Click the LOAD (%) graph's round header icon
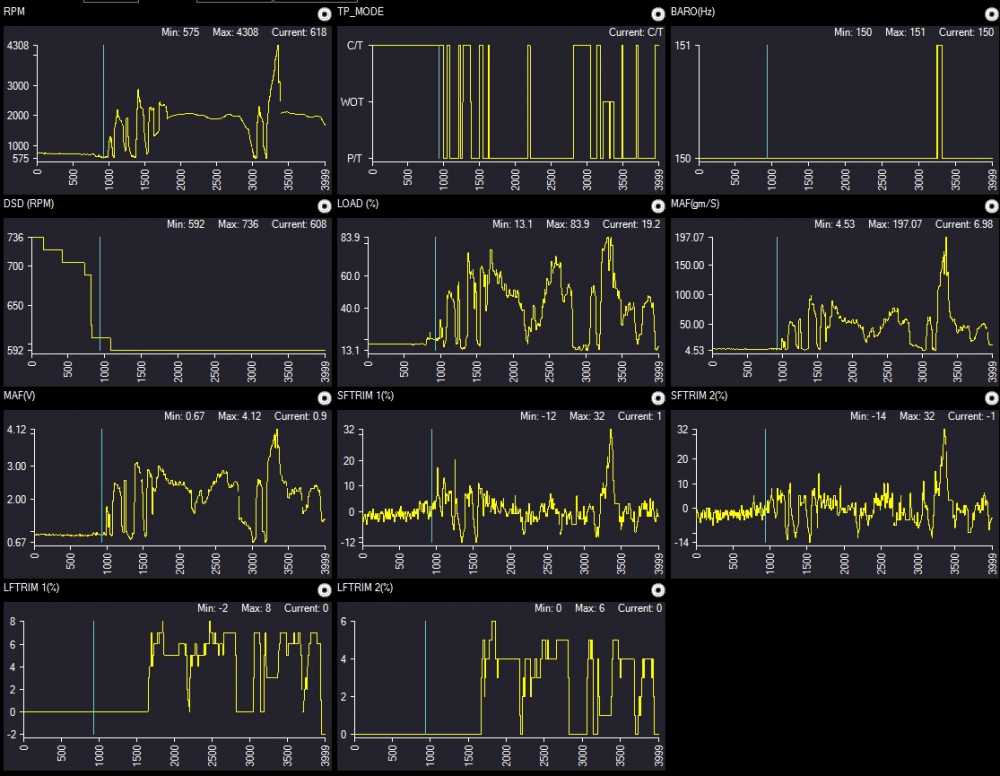The height and width of the screenshot is (776, 1000). tap(657, 206)
